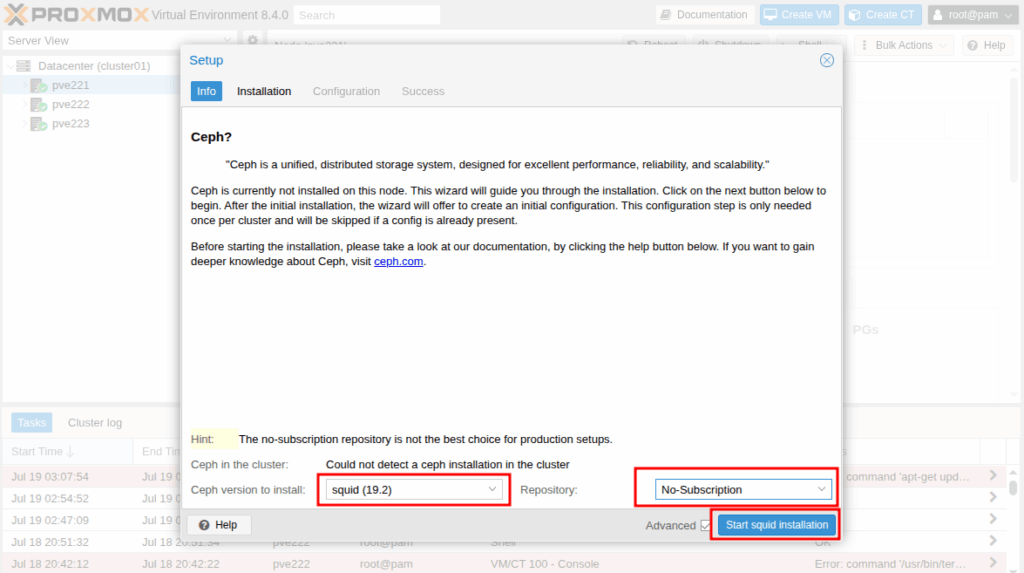Collapse the Datacenter tree expander arrow
The image size is (1024, 573).
point(10,66)
